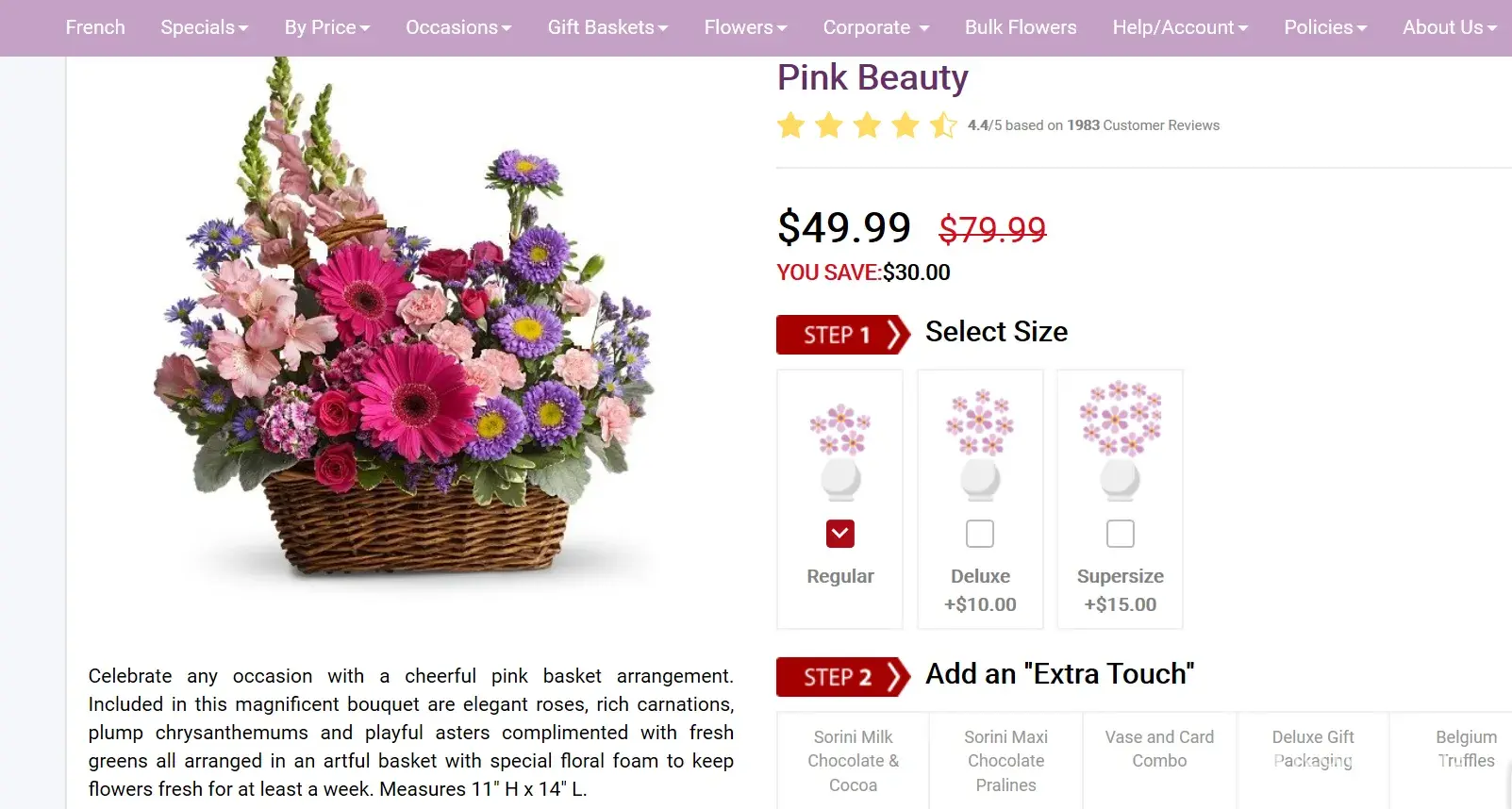Click the STEP 1 red arrow badge
Viewport: 1512px width, 809px height.
coord(841,335)
